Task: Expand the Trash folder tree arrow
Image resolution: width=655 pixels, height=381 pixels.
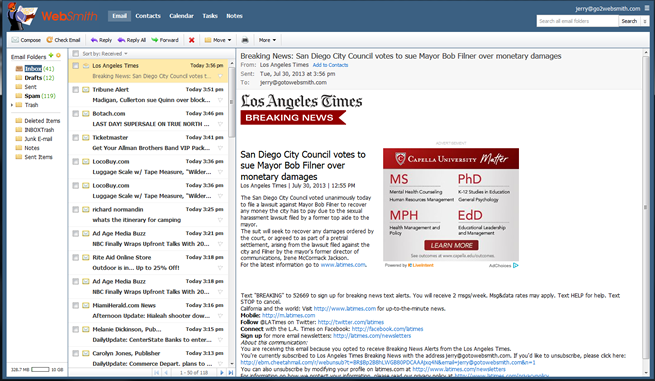Action: (12, 105)
